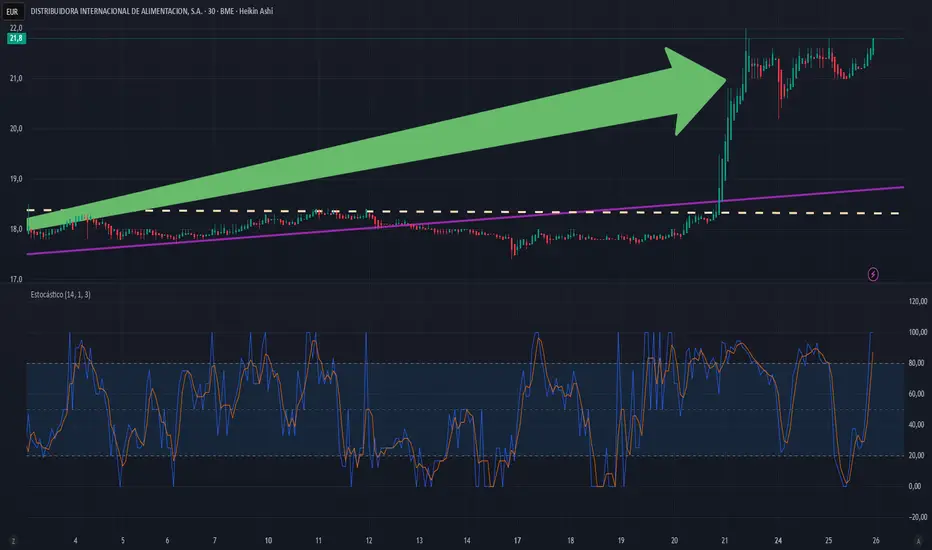Click the green 21,8 current price label
The height and width of the screenshot is (550, 932).
(16, 38)
